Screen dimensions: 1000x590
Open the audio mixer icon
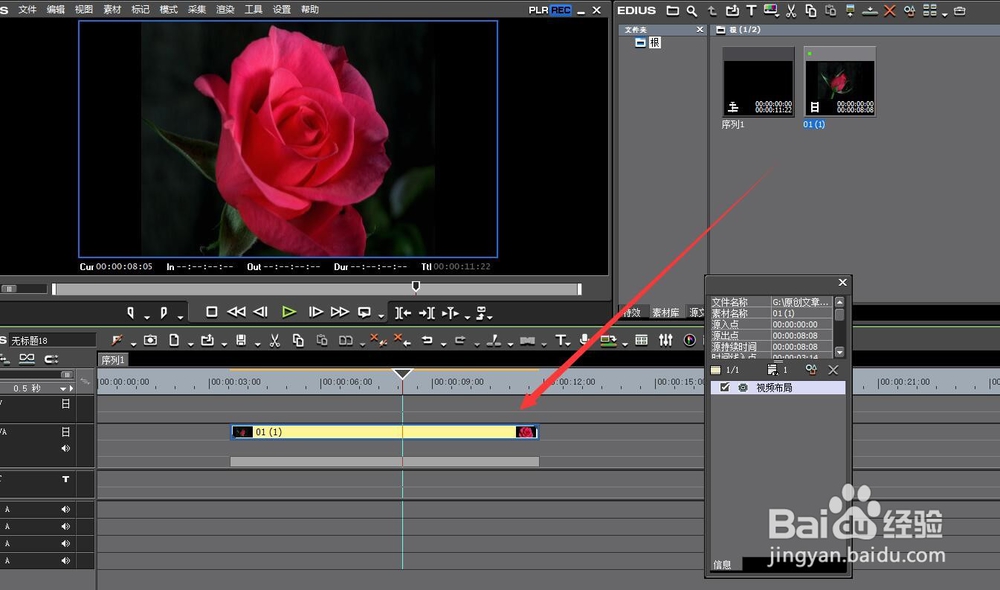(x=666, y=340)
